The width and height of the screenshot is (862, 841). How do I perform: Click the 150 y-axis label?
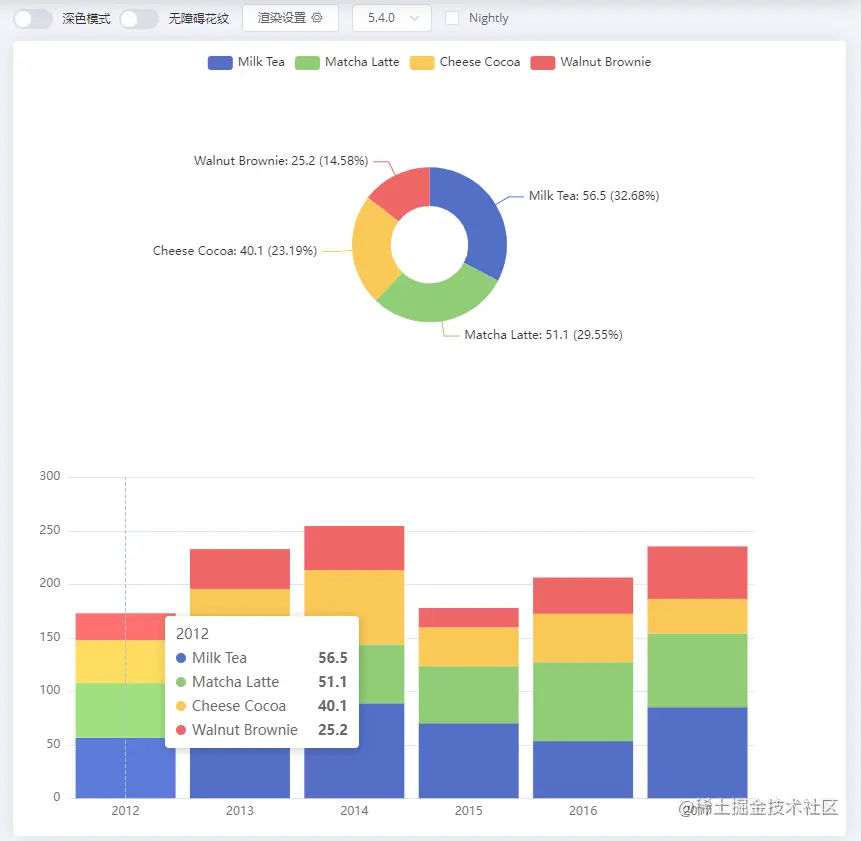[49, 637]
